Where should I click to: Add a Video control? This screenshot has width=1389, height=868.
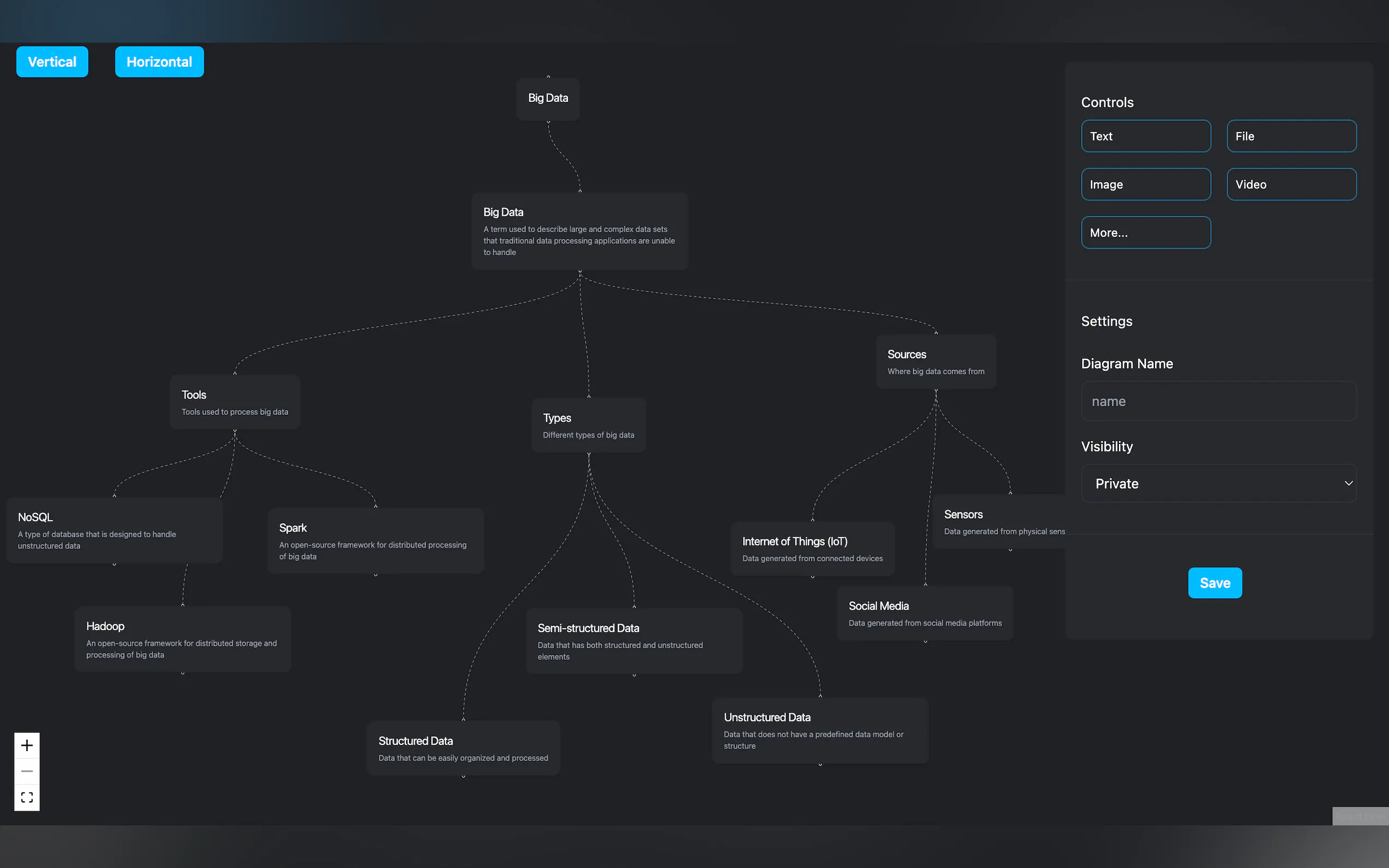coord(1291,184)
